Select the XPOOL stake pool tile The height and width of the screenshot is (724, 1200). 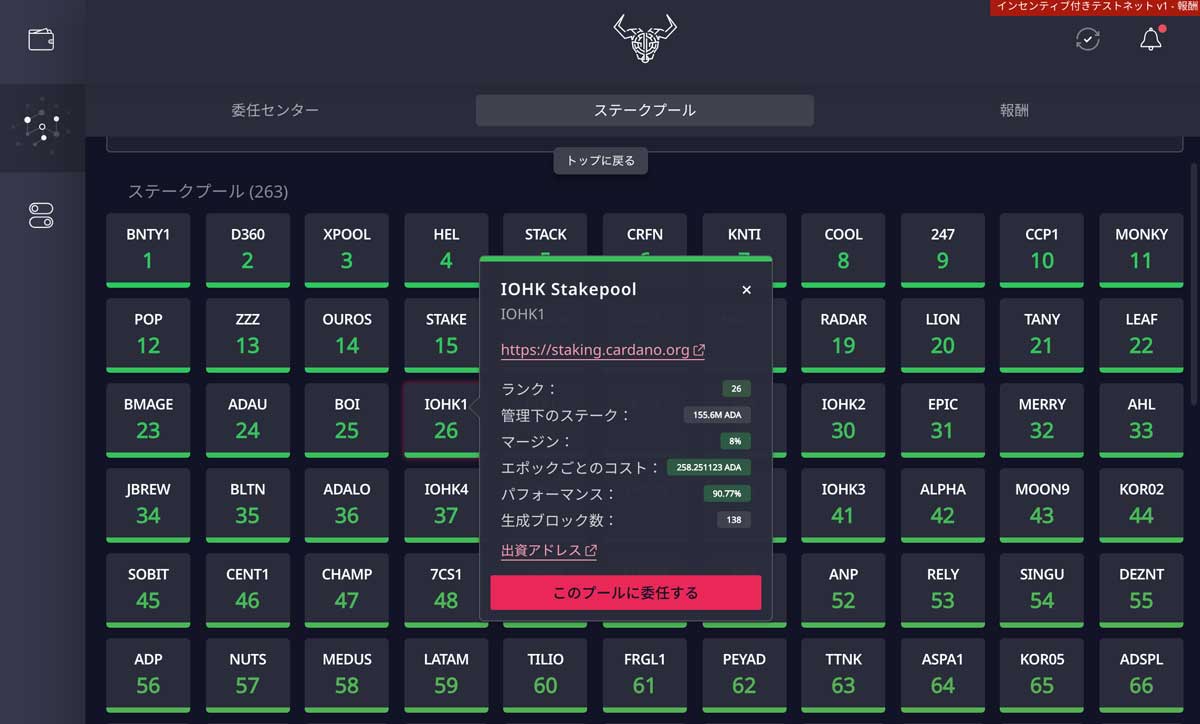(347, 250)
